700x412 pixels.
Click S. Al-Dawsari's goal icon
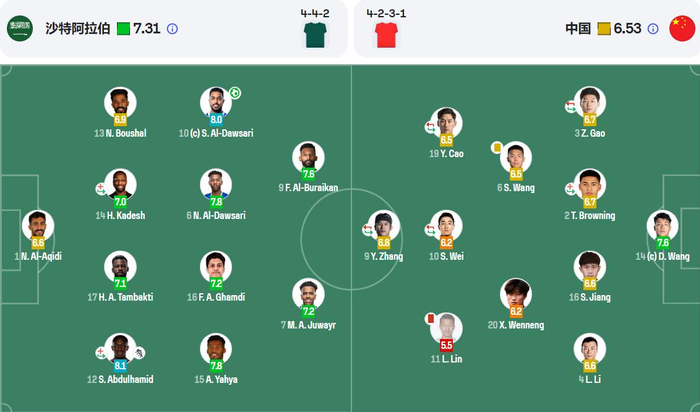click(235, 94)
